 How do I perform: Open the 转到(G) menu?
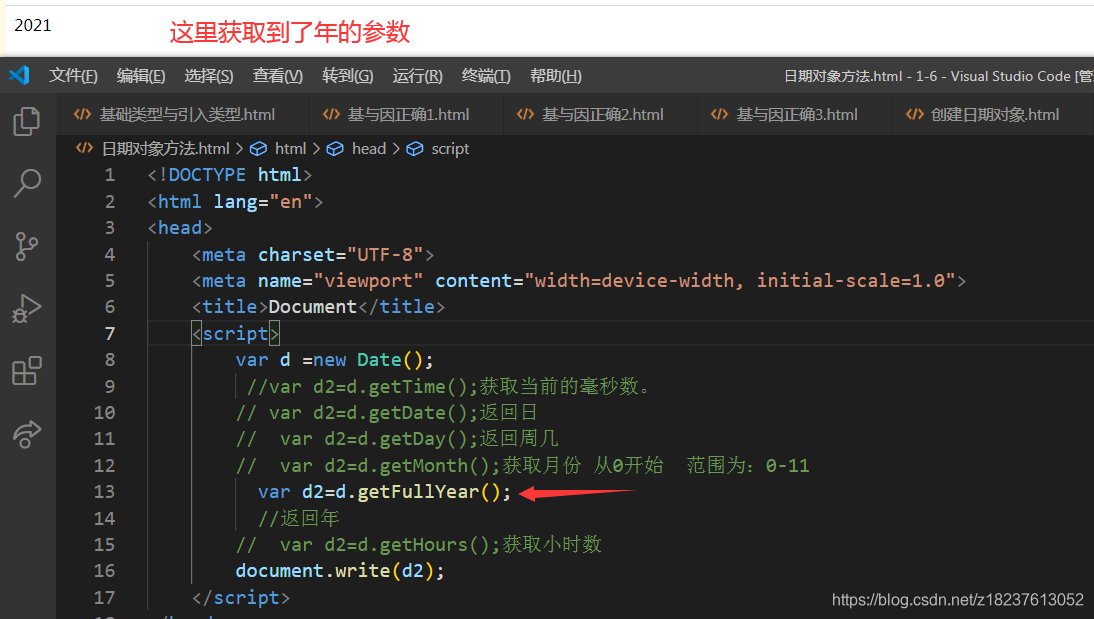click(x=347, y=75)
